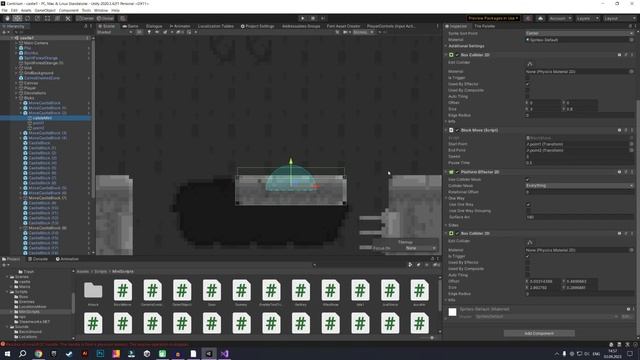Viewport: 640px width, 360px height.
Task: Select the Rotate tool in toolbar
Action: pos(27,18)
